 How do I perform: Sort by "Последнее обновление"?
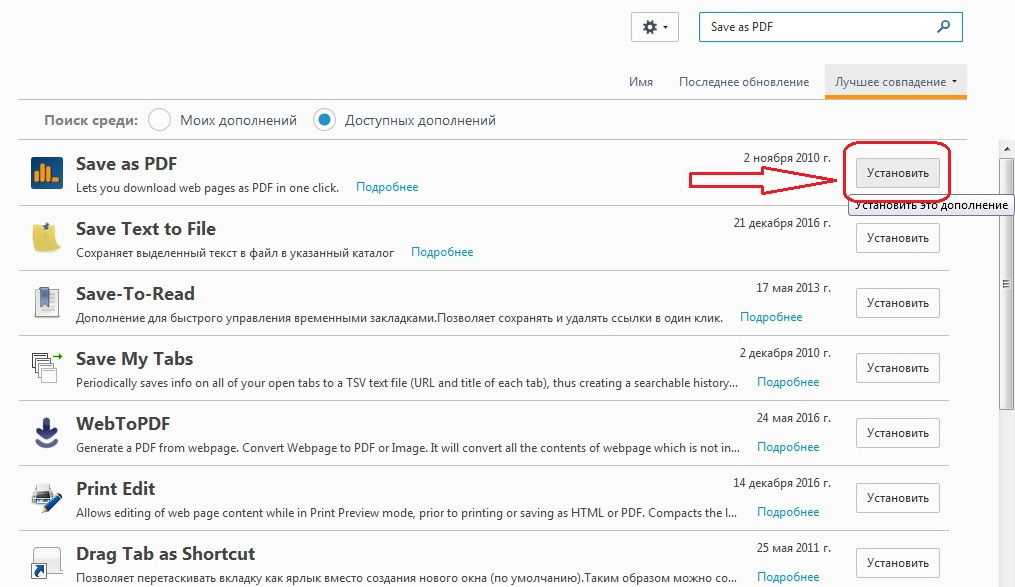[x=744, y=82]
